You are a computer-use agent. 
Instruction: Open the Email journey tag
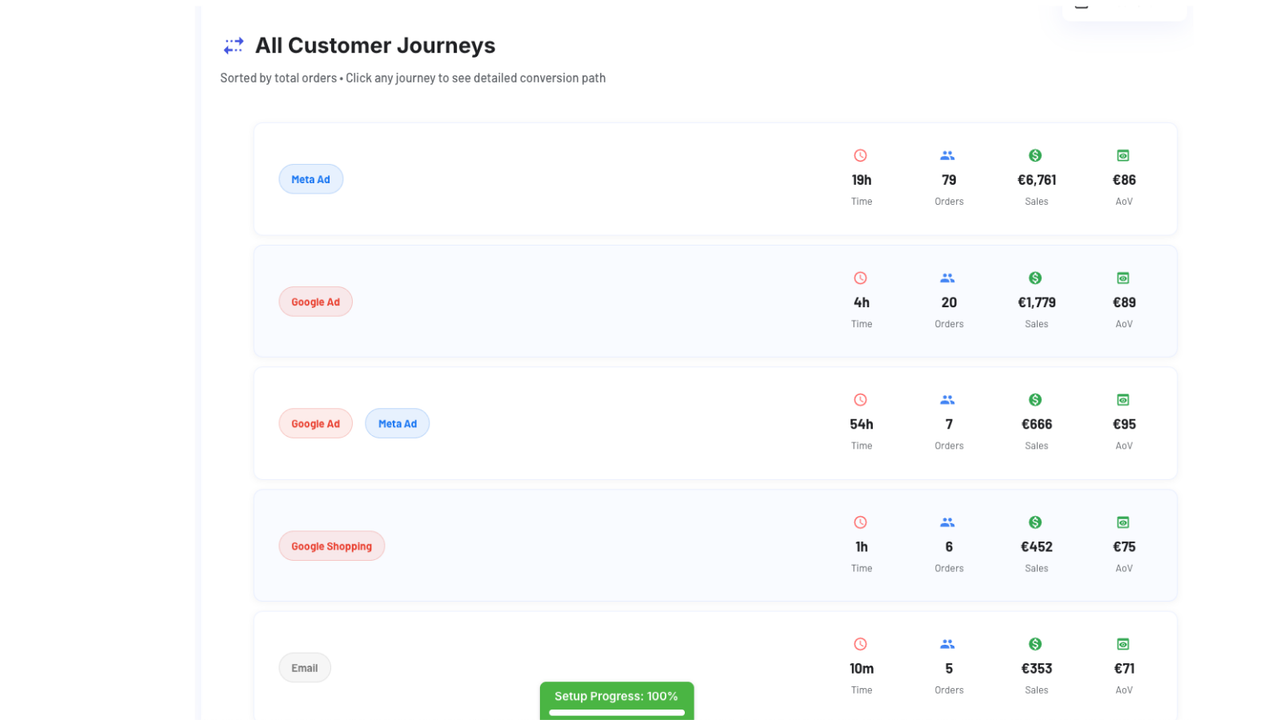(x=305, y=668)
